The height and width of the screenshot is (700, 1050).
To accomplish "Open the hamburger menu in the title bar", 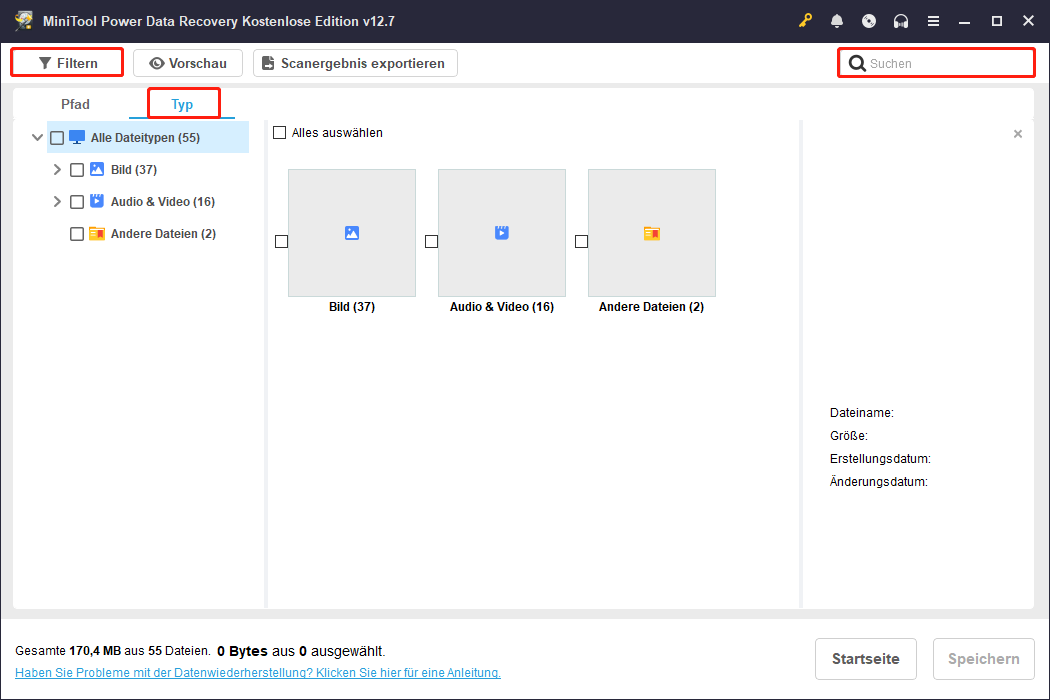I will pyautogui.click(x=933, y=20).
